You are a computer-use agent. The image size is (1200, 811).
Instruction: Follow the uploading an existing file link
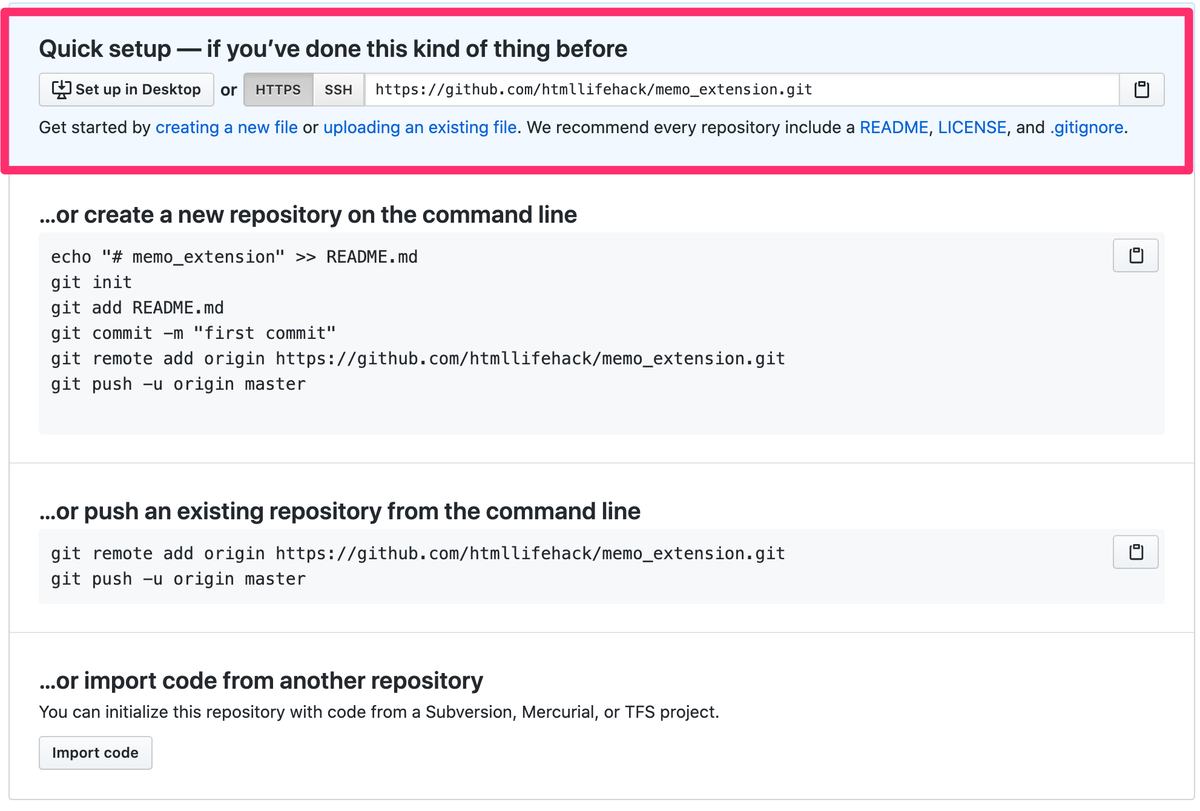pos(420,128)
